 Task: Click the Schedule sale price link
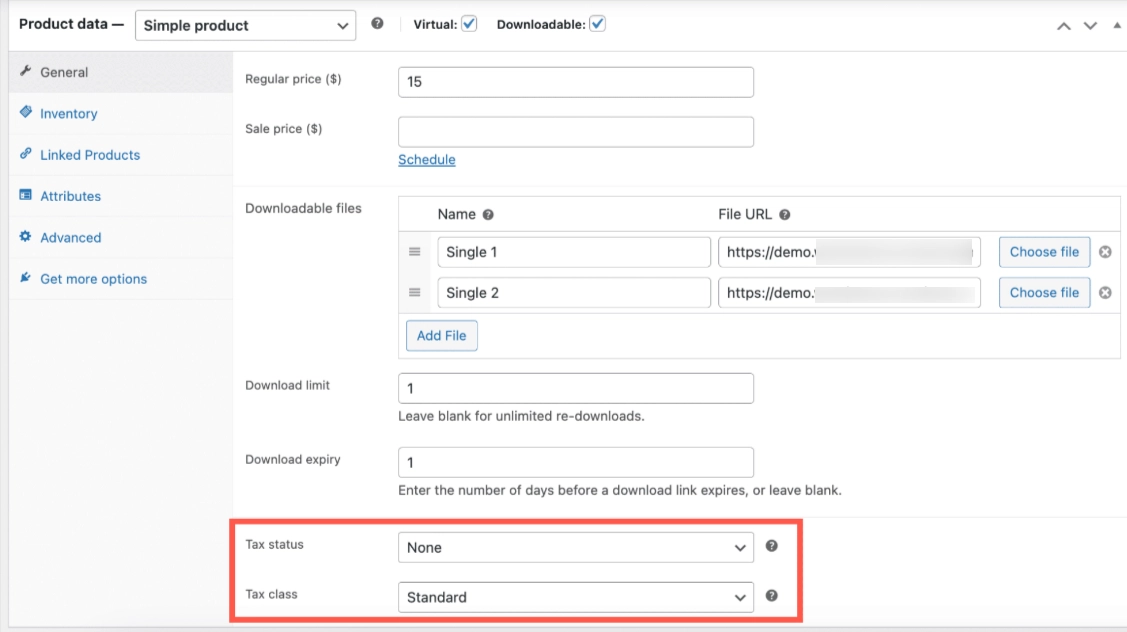point(426,160)
